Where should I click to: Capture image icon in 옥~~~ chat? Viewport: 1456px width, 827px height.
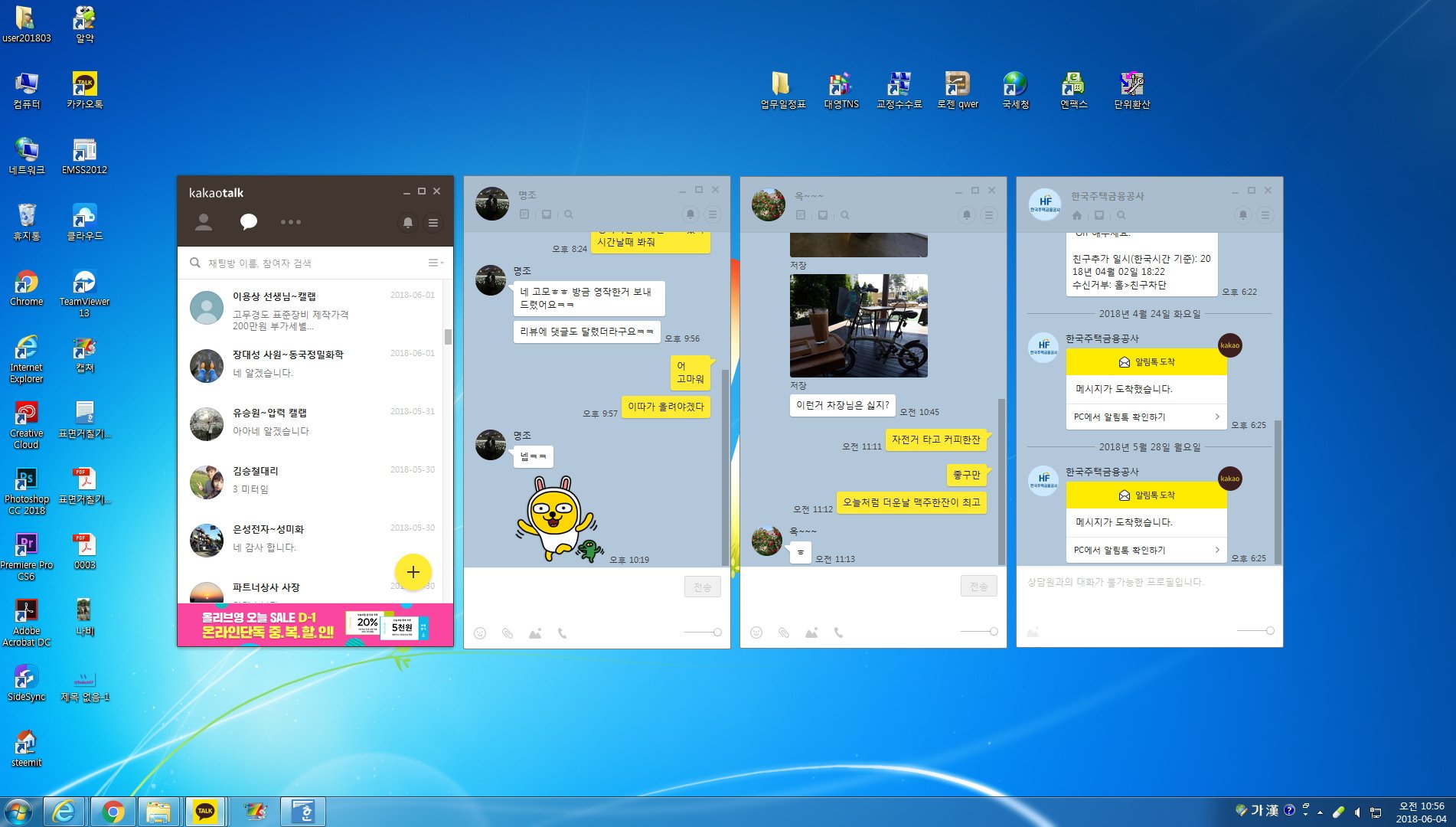coord(811,633)
